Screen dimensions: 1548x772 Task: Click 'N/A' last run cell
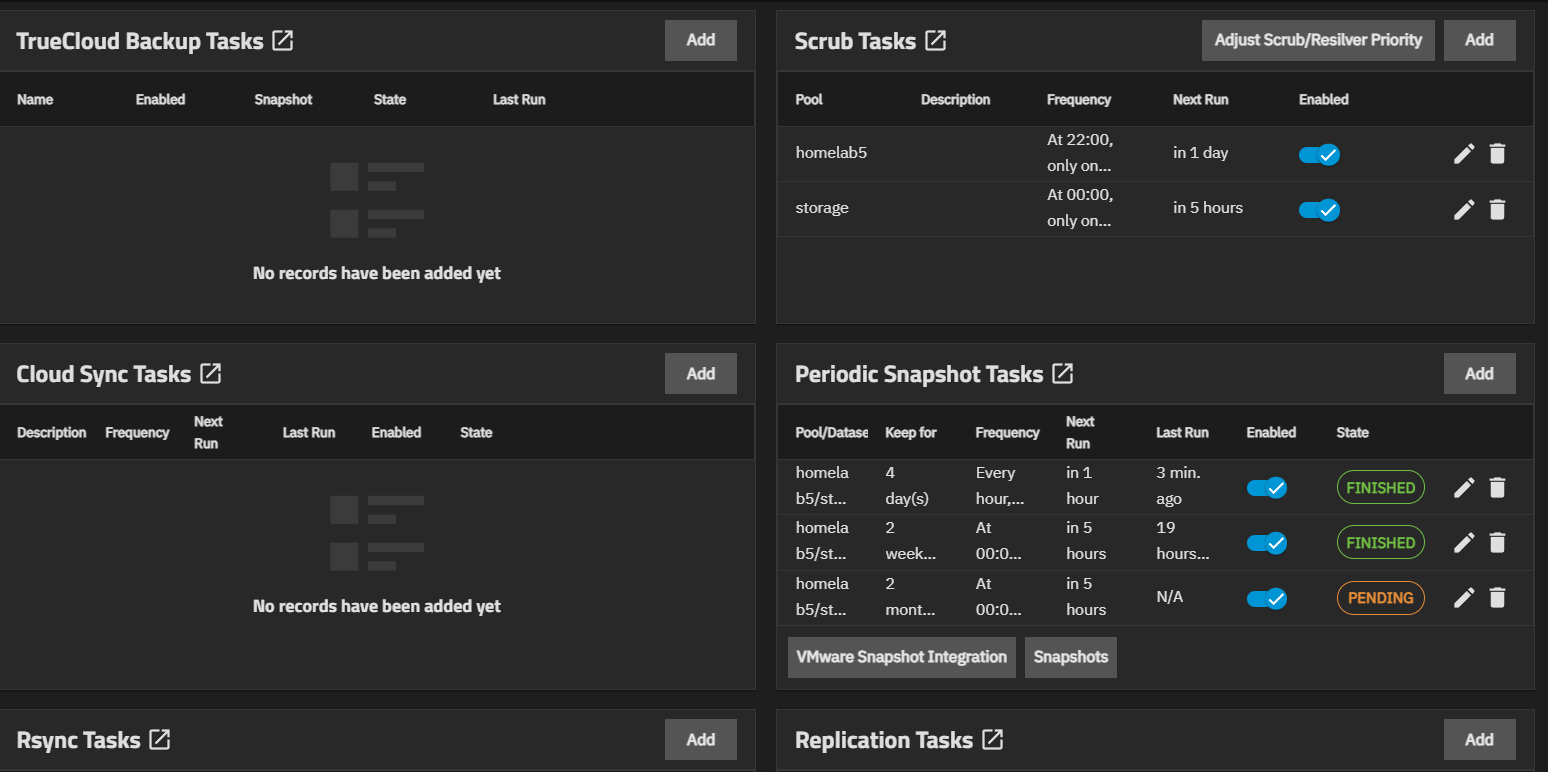pyautogui.click(x=1170, y=597)
